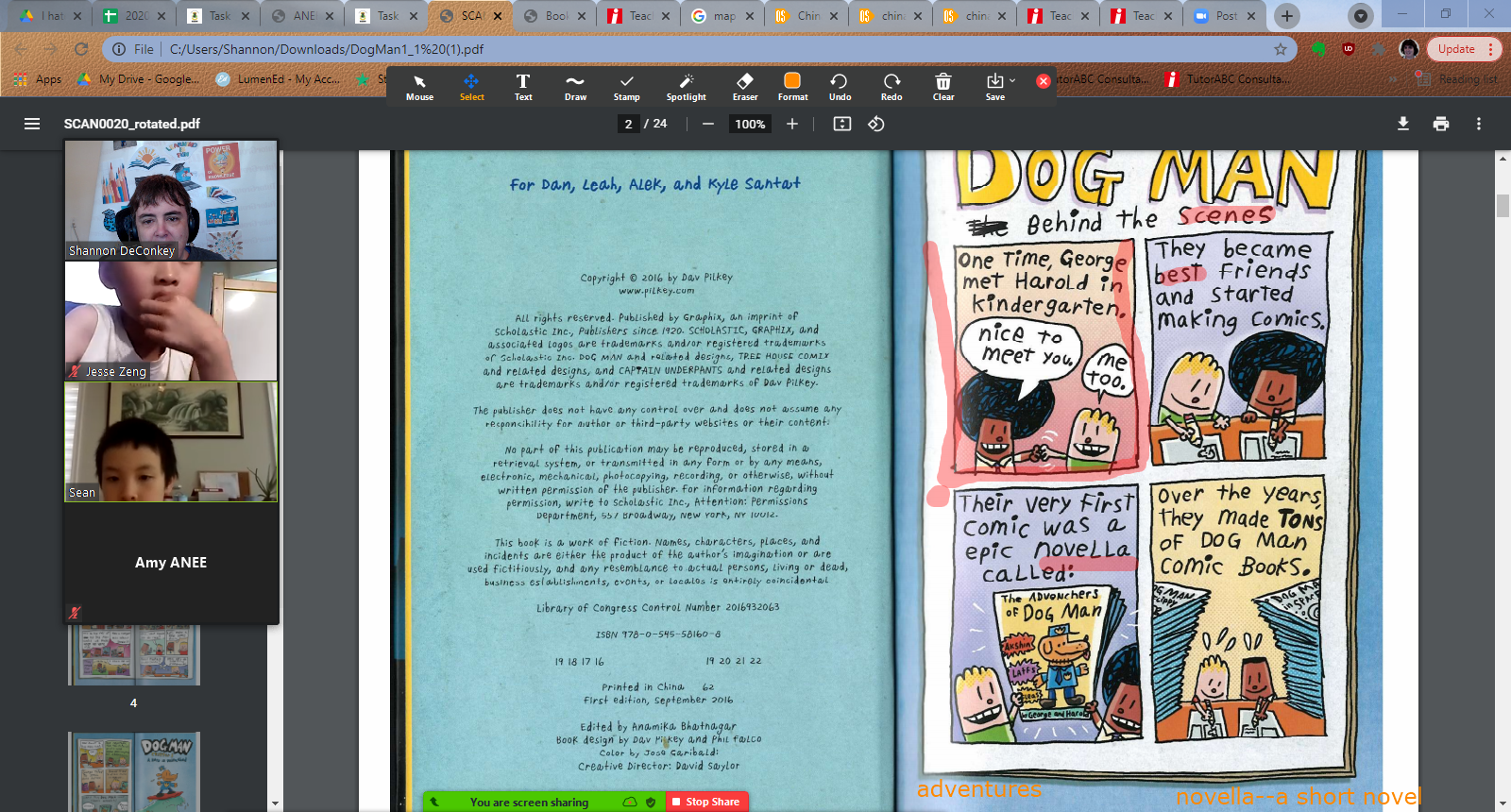This screenshot has width=1511, height=812.
Task: Open the Reading list
Action: pos(1456,79)
